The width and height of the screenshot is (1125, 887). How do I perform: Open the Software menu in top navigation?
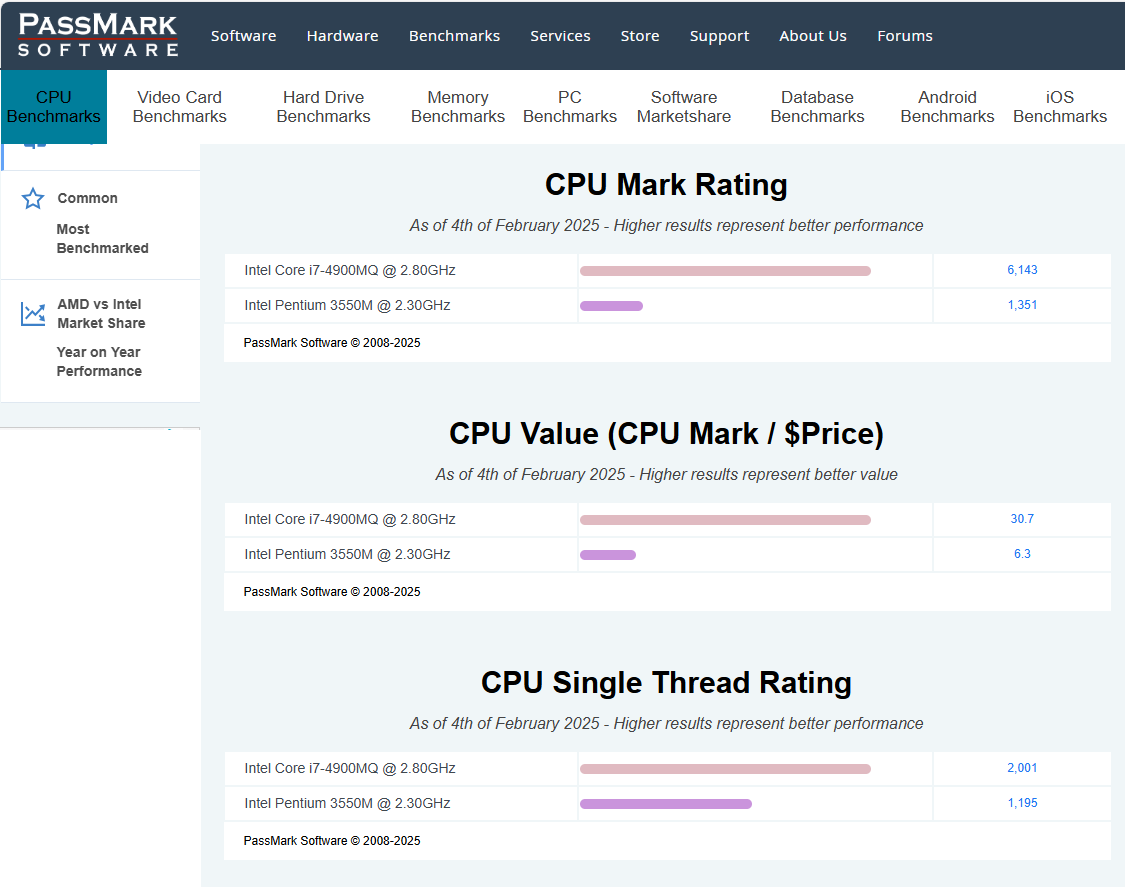(x=243, y=36)
